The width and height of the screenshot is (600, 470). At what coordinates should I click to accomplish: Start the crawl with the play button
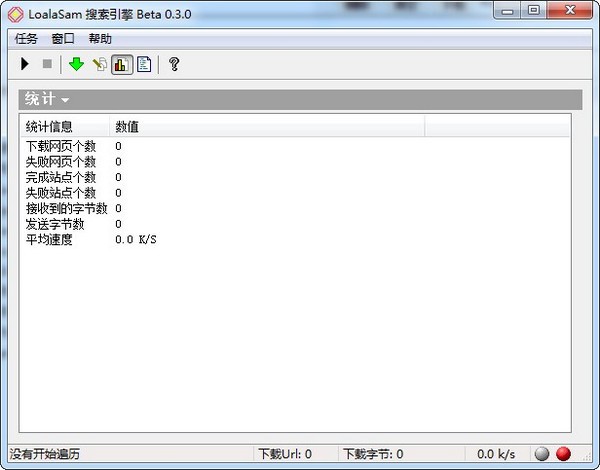coord(25,64)
